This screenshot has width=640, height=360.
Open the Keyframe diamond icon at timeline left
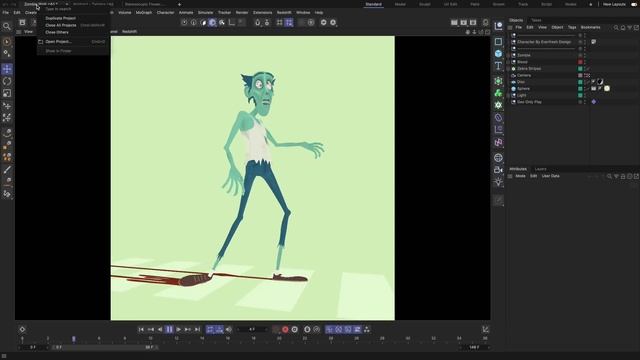[22, 329]
